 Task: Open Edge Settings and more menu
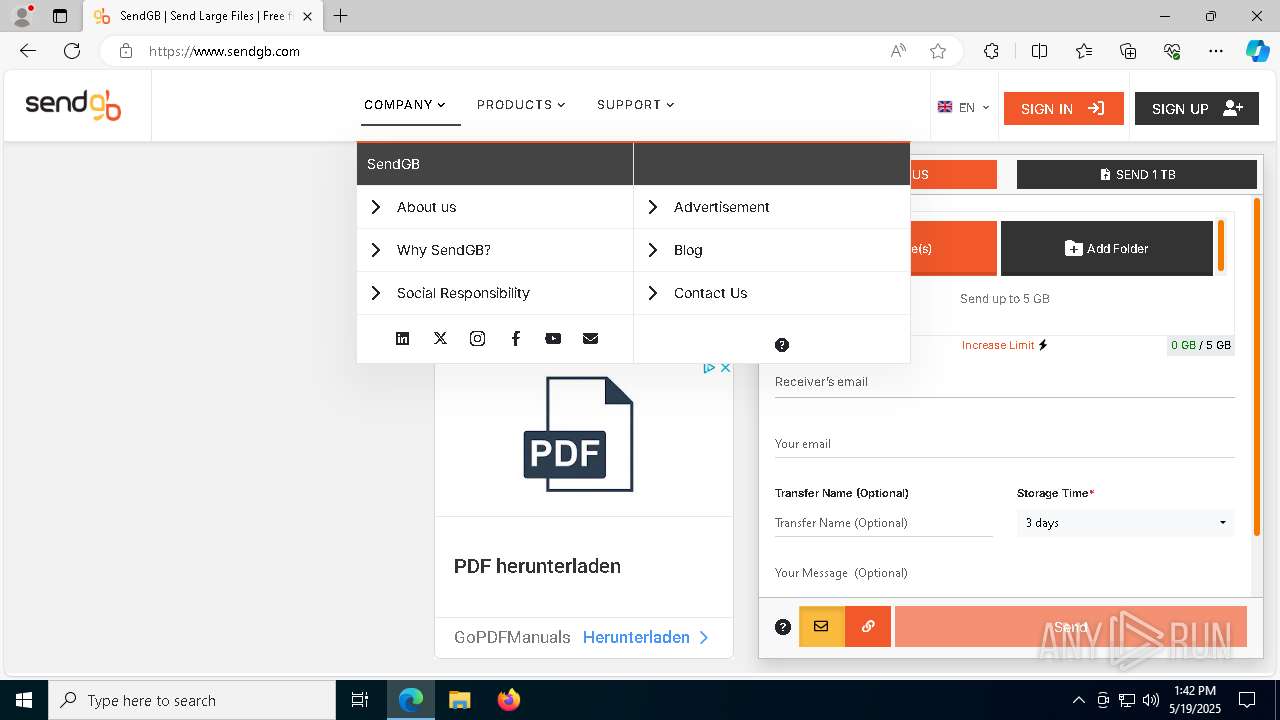pos(1216,51)
